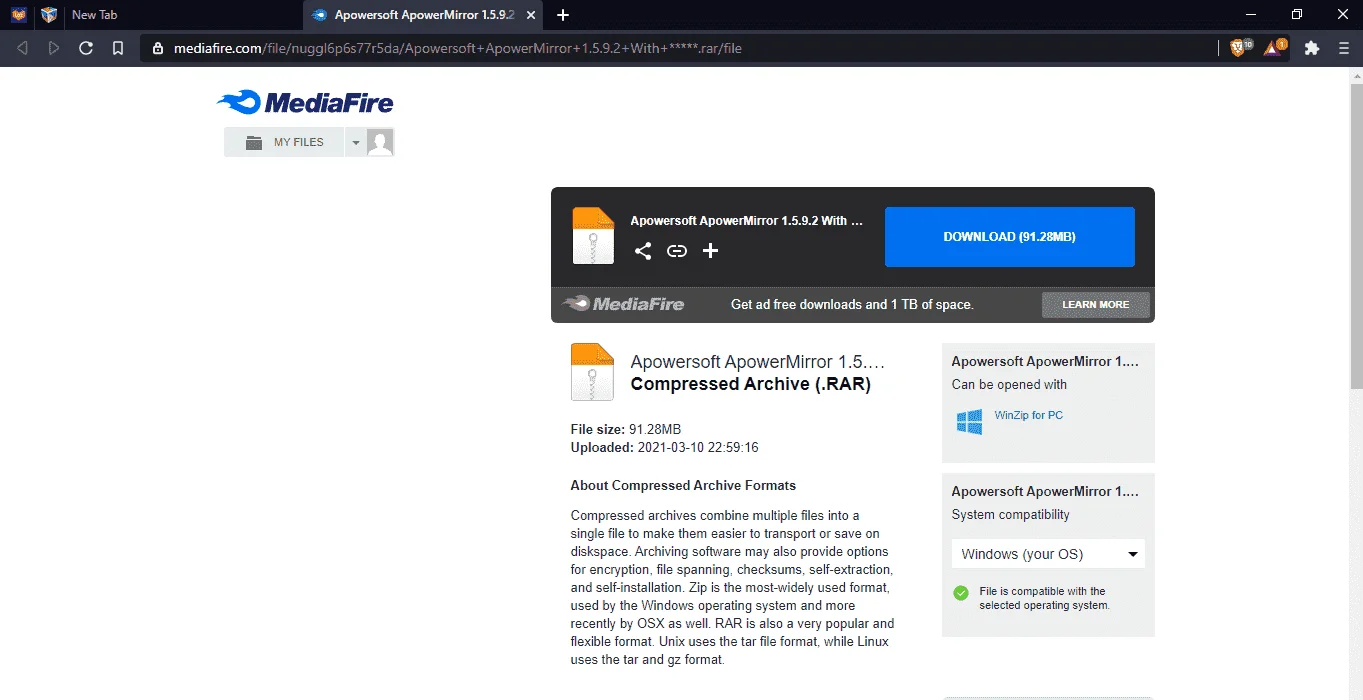Screen dimensions: 1363x700
Task: Click the plus icon to save file
Action: (710, 251)
